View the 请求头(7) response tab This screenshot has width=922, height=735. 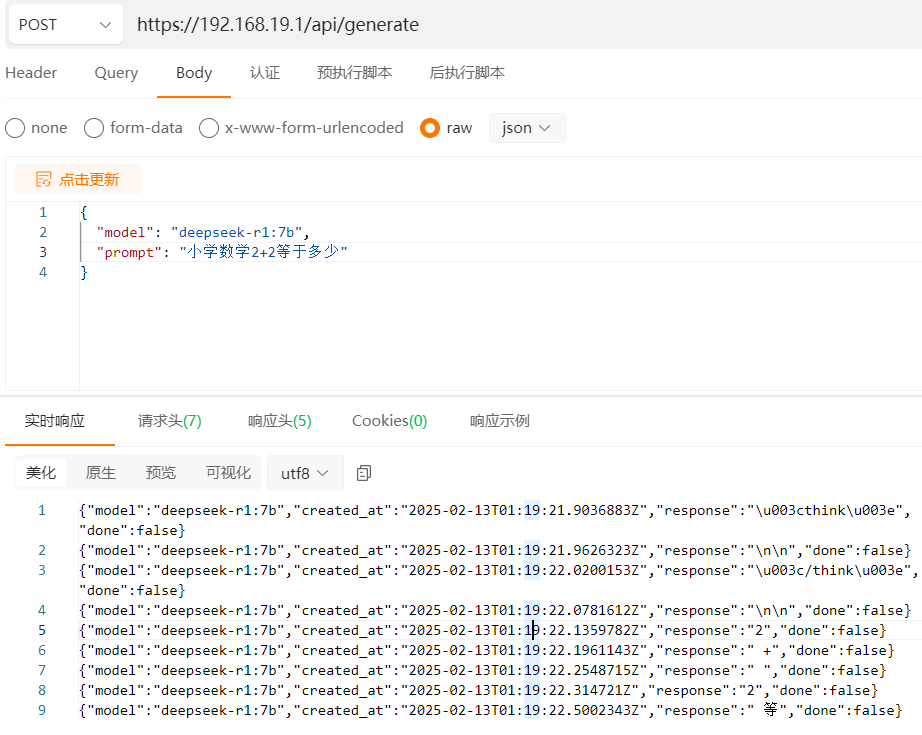169,421
